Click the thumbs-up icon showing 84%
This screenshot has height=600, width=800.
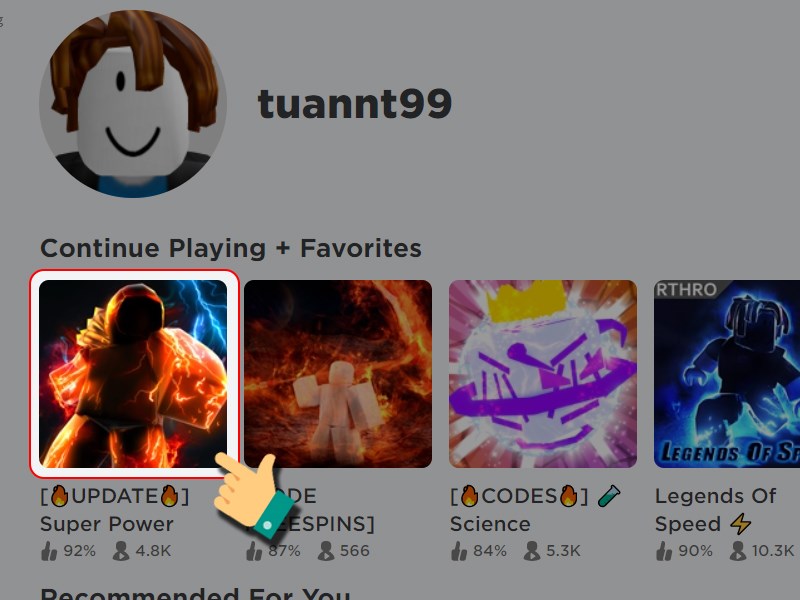[x=459, y=551]
